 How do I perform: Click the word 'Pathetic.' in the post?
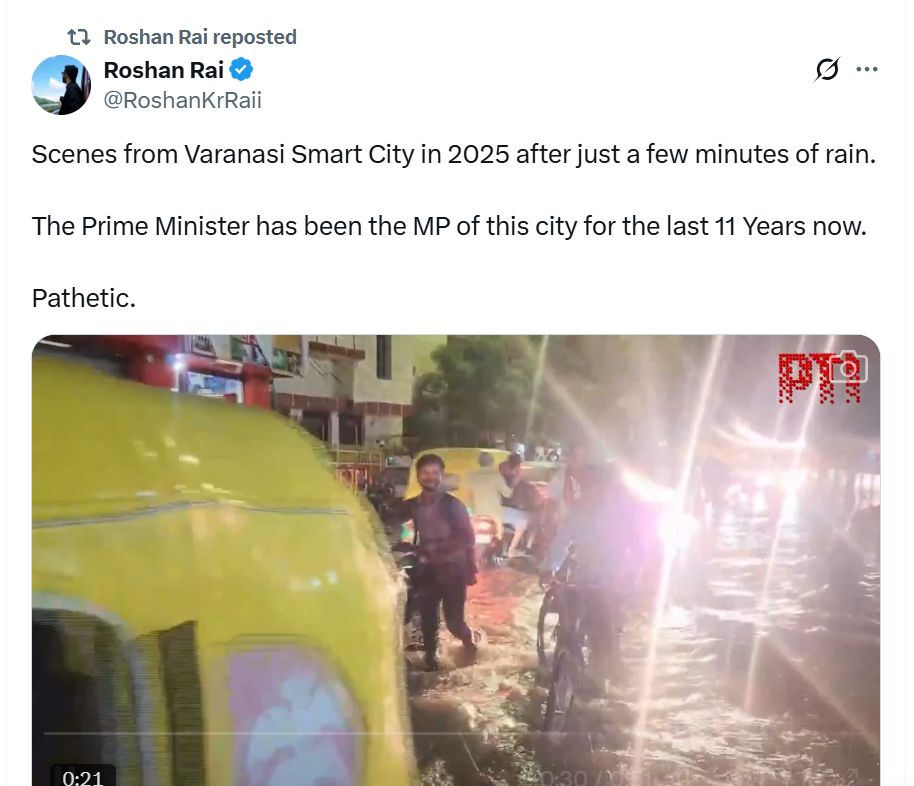pyautogui.click(x=83, y=299)
